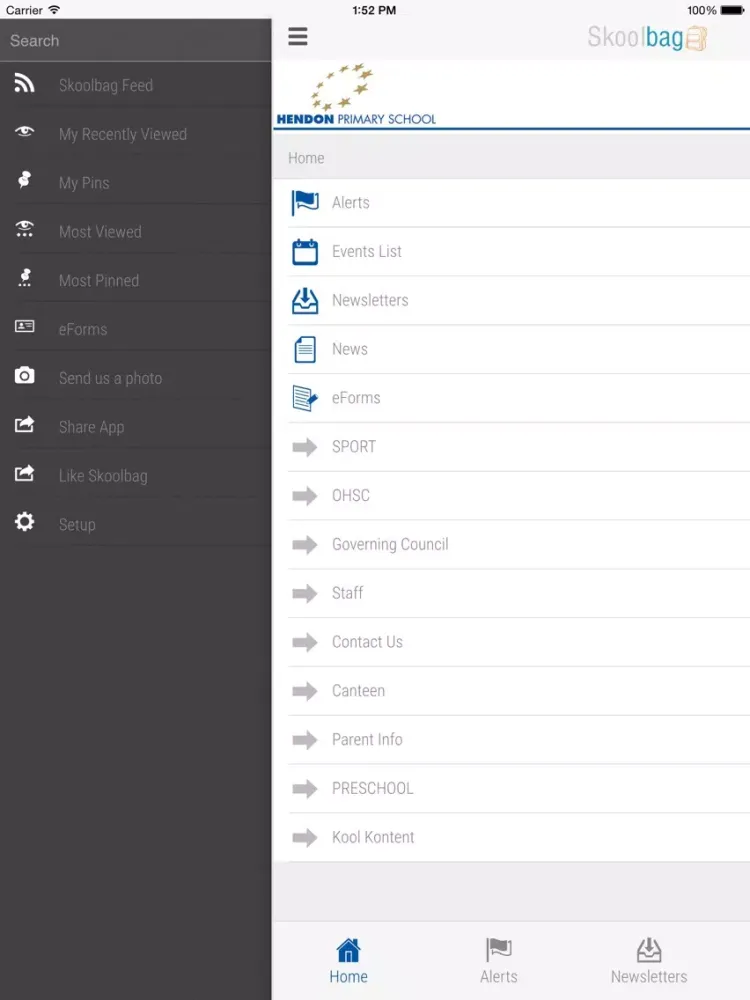
Task: Tap the Wi-Fi indicator in status bar
Action: pyautogui.click(x=55, y=10)
